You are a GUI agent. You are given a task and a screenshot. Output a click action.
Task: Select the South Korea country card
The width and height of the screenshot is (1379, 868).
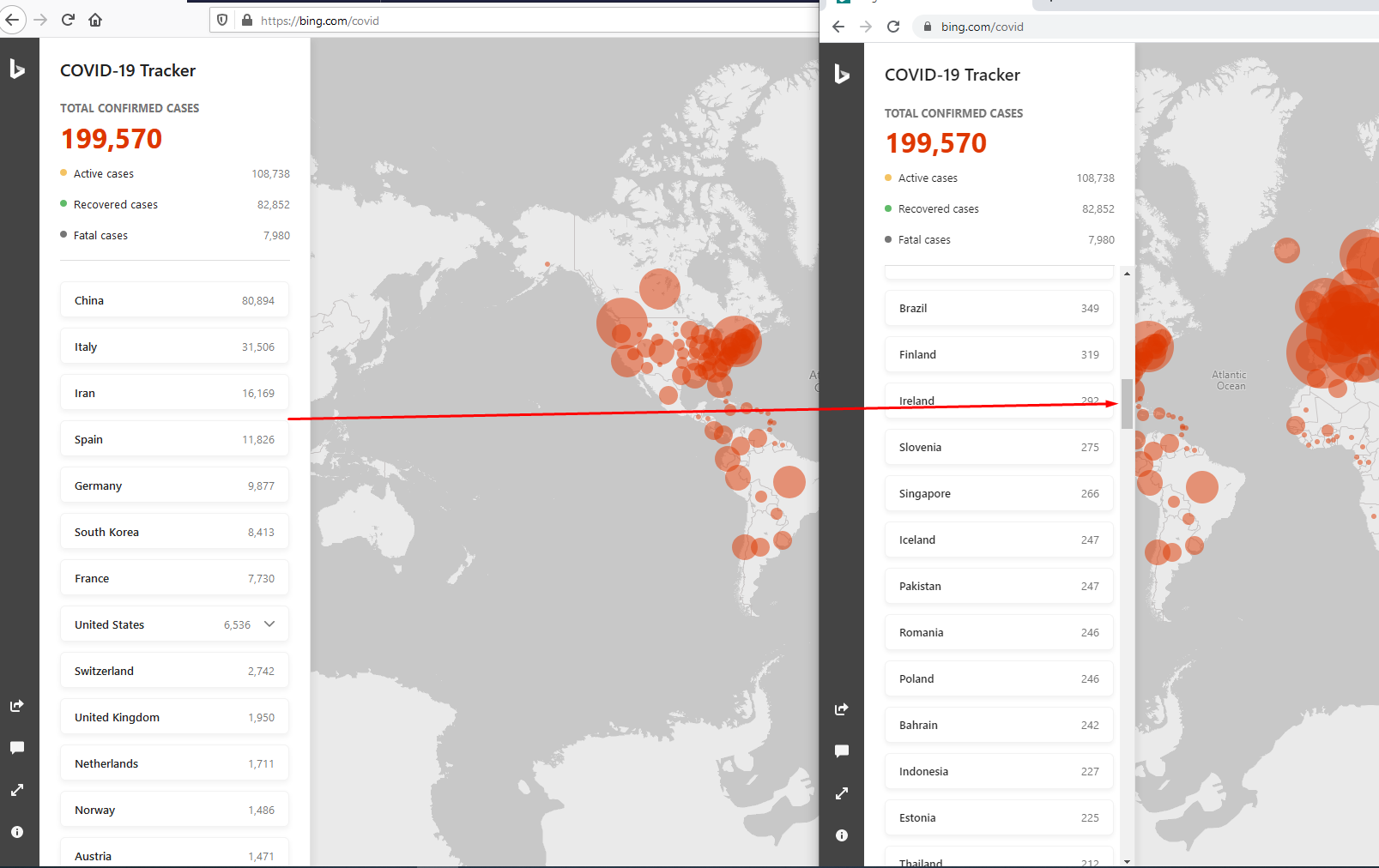click(174, 532)
